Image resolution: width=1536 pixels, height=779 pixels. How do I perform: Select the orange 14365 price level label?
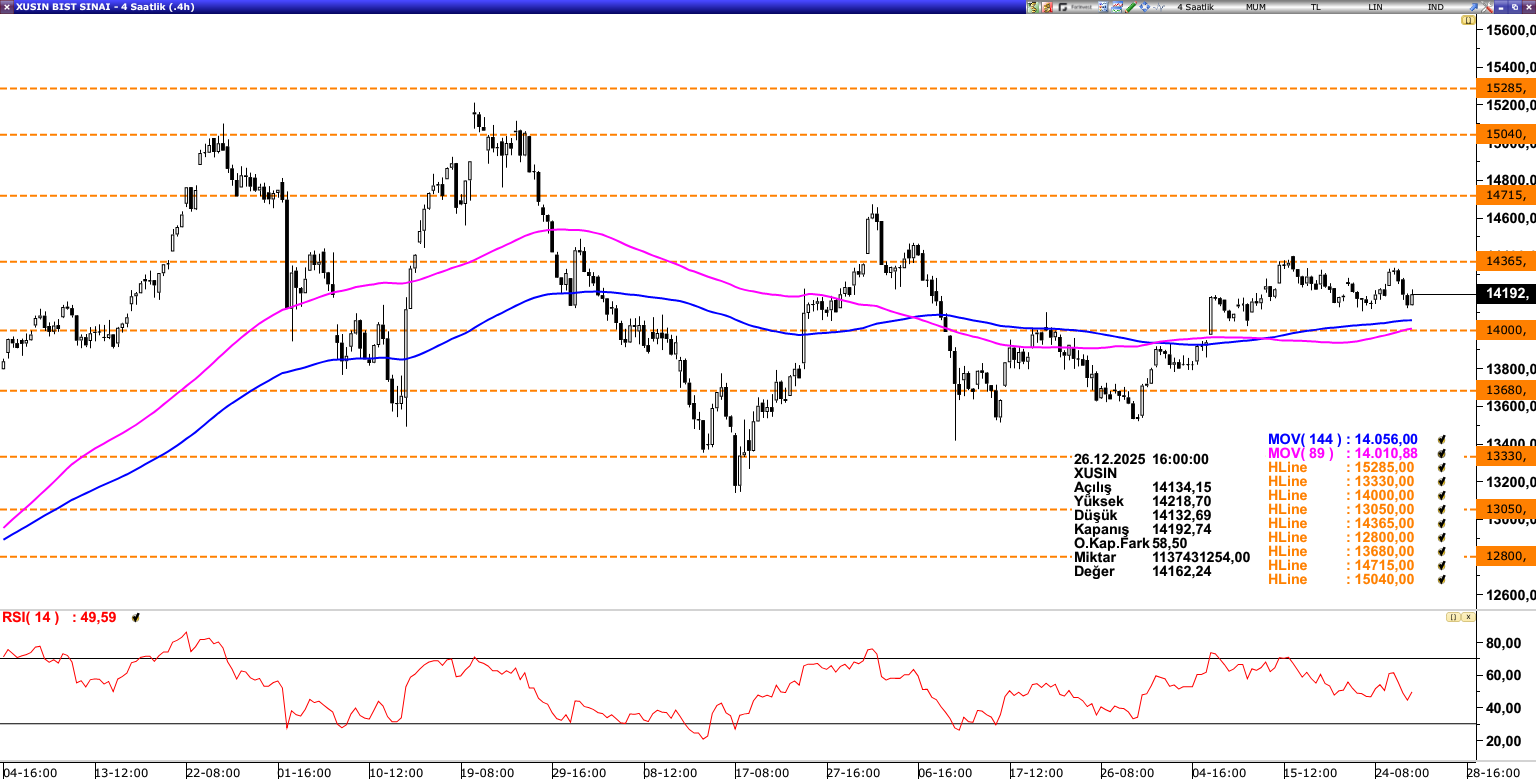pyautogui.click(x=1506, y=261)
